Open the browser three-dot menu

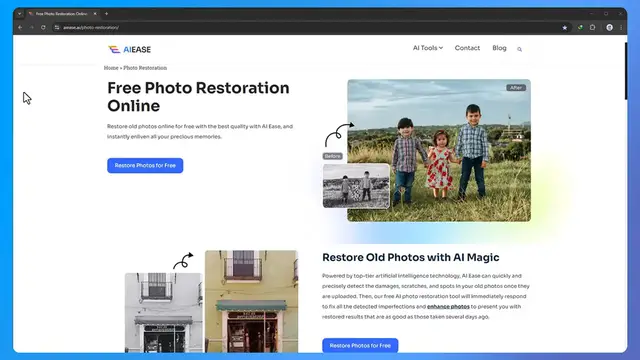(x=621, y=27)
